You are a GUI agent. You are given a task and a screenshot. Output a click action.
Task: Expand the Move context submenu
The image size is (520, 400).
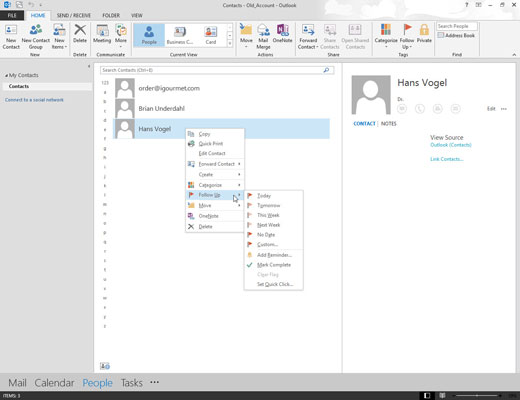tap(215, 205)
